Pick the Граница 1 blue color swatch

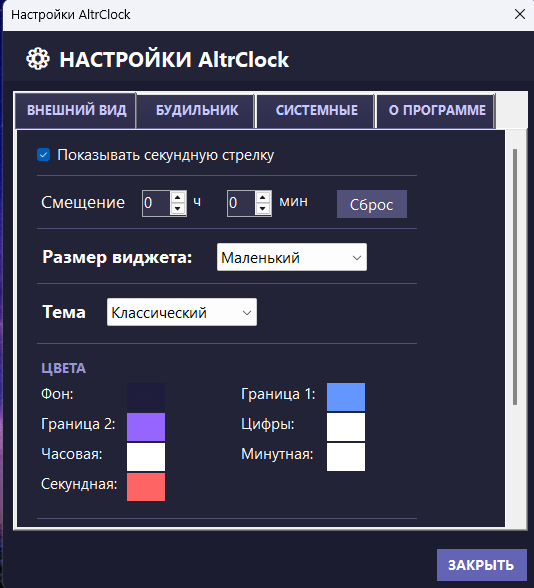346,397
